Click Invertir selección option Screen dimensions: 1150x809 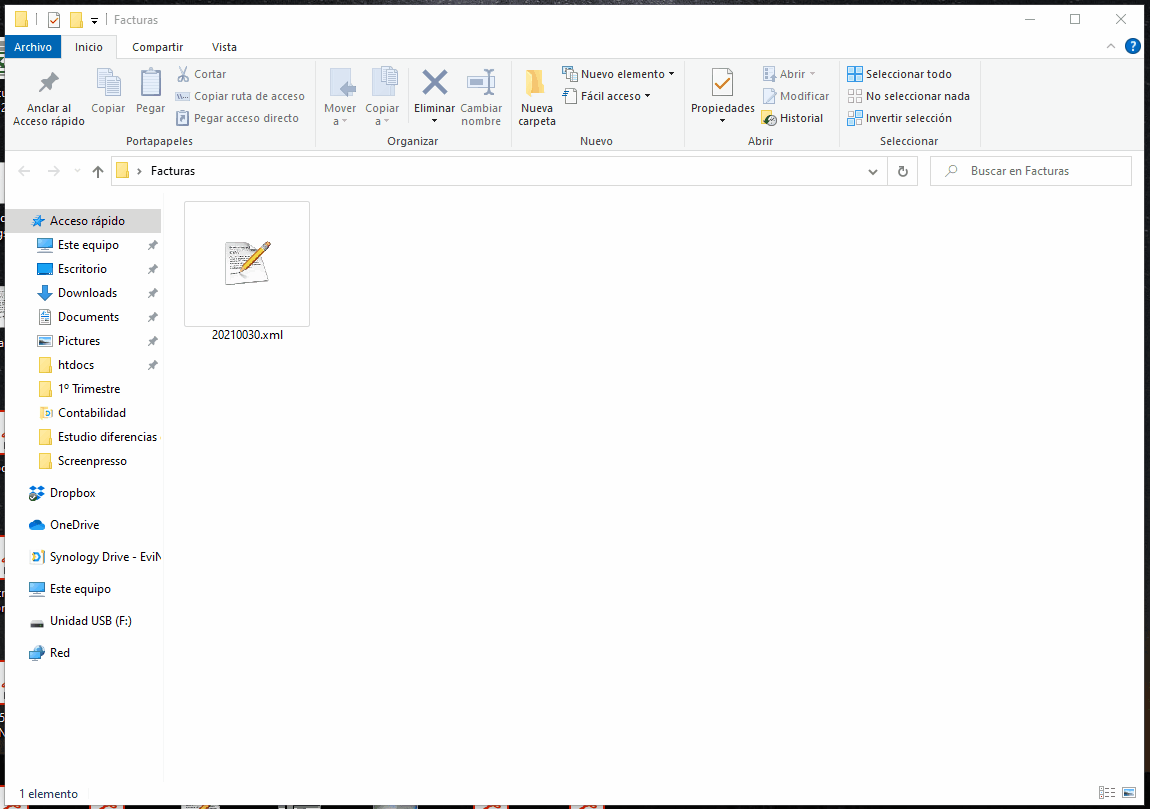[899, 118]
